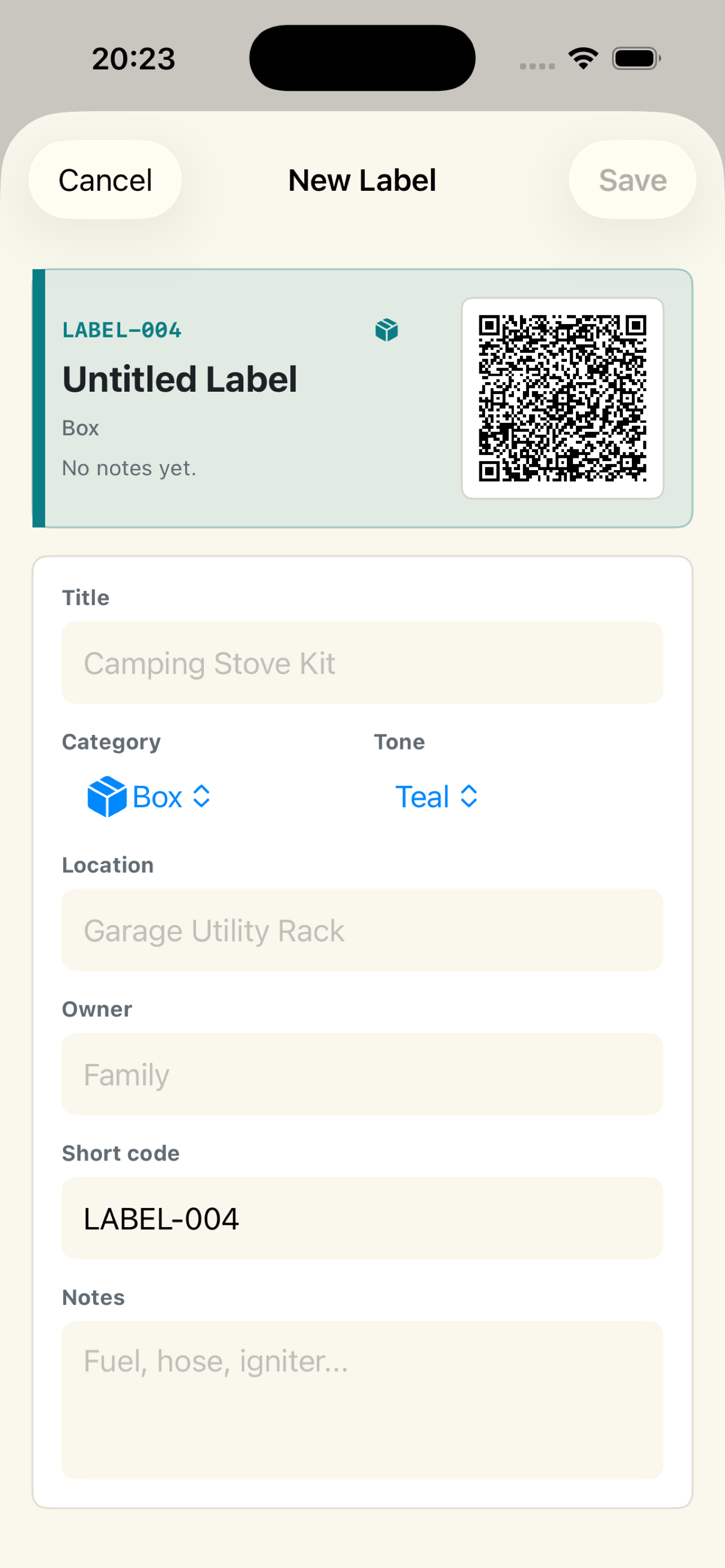Click the teal color strip on preview card
This screenshot has height=1568, width=725.
(x=39, y=398)
